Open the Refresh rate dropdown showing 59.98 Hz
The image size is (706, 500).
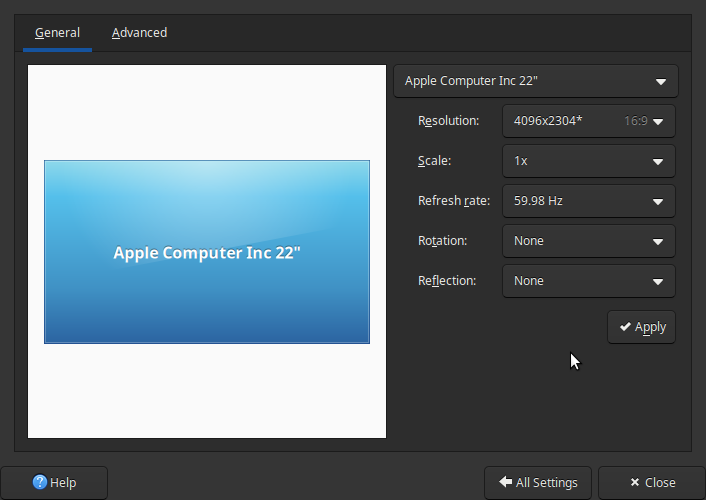click(x=588, y=201)
